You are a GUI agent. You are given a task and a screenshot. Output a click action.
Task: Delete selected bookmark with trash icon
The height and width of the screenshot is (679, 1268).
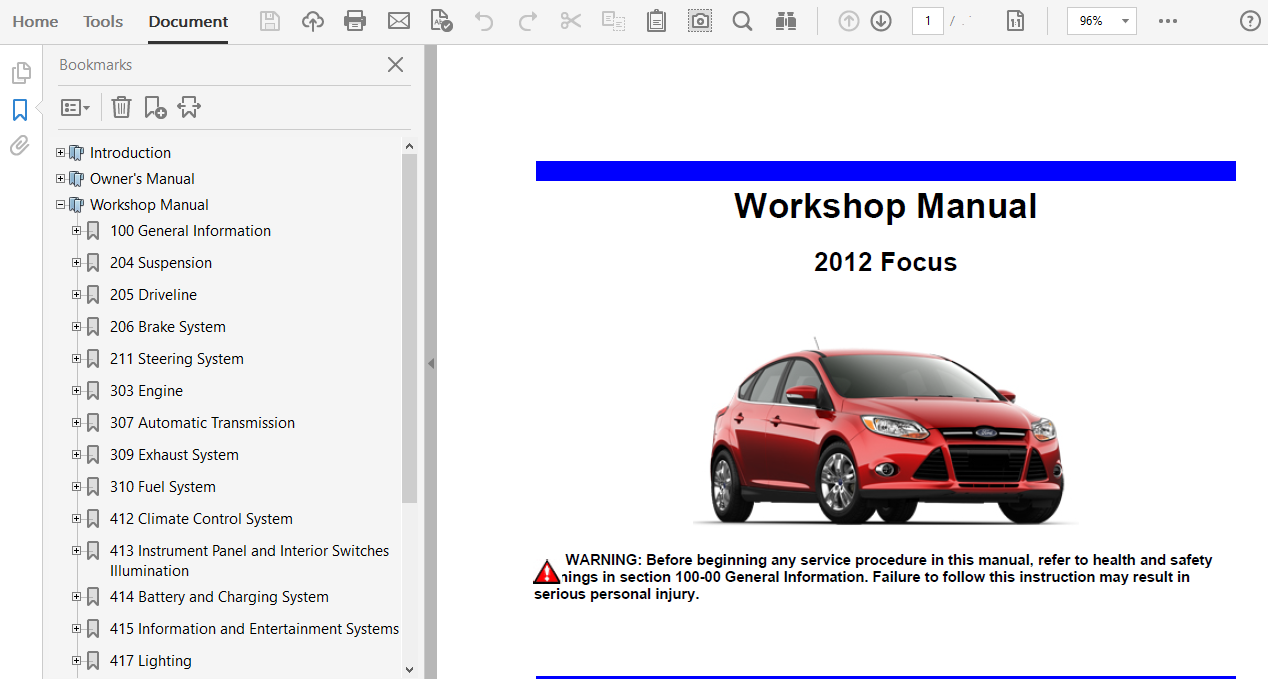121,107
